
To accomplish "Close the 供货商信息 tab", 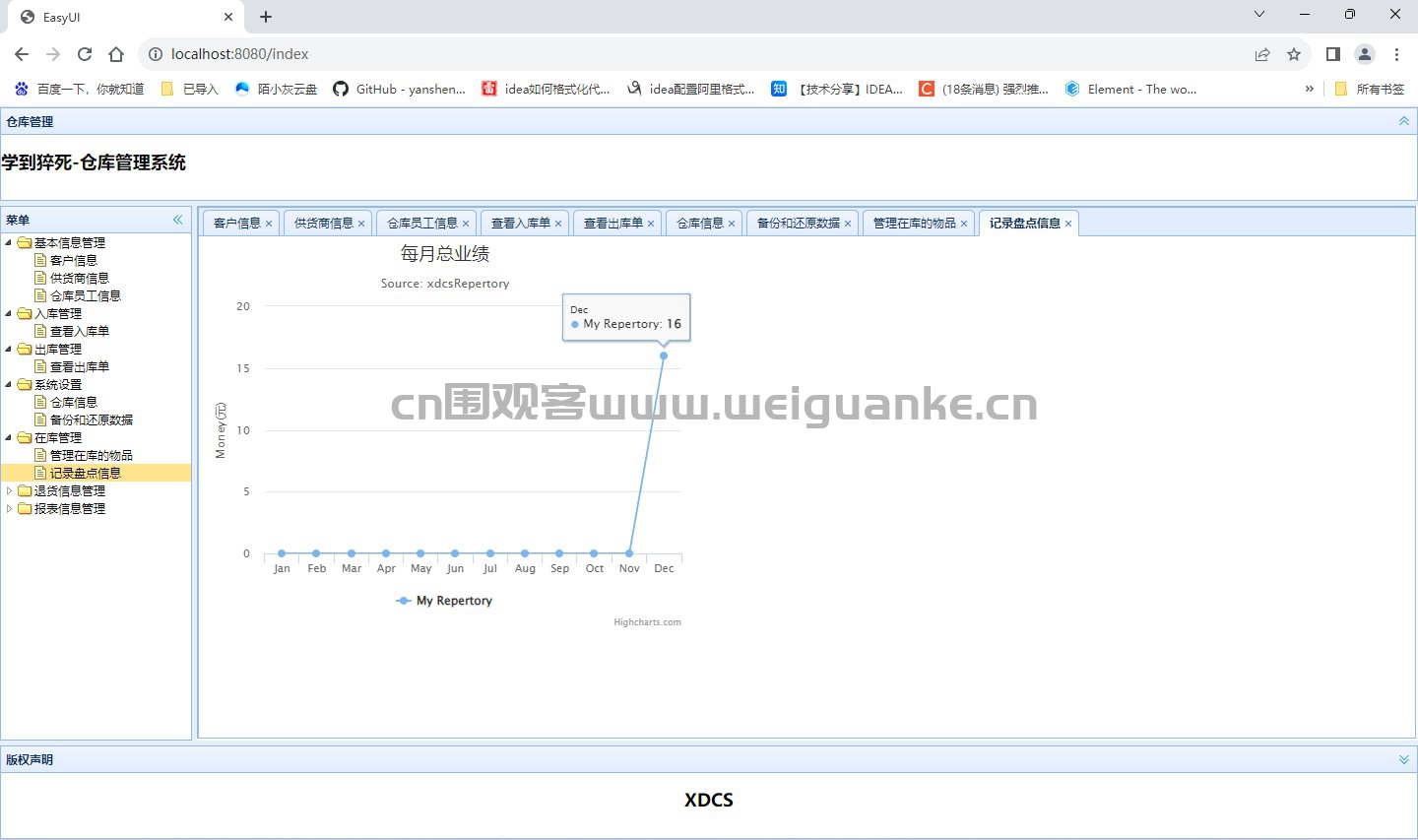I will point(361,224).
